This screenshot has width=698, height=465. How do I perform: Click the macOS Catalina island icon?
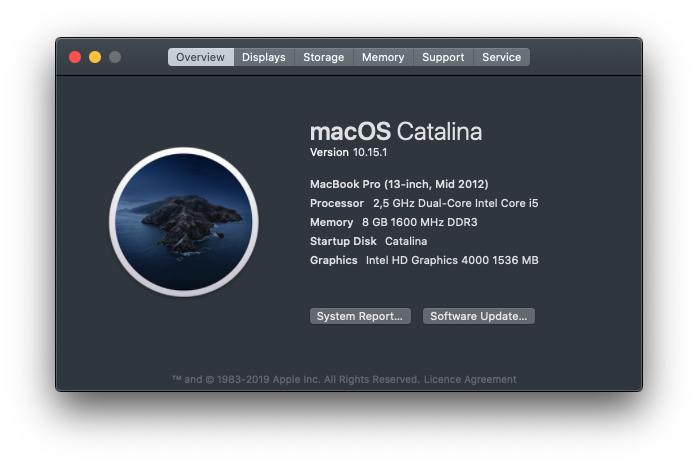pos(184,222)
